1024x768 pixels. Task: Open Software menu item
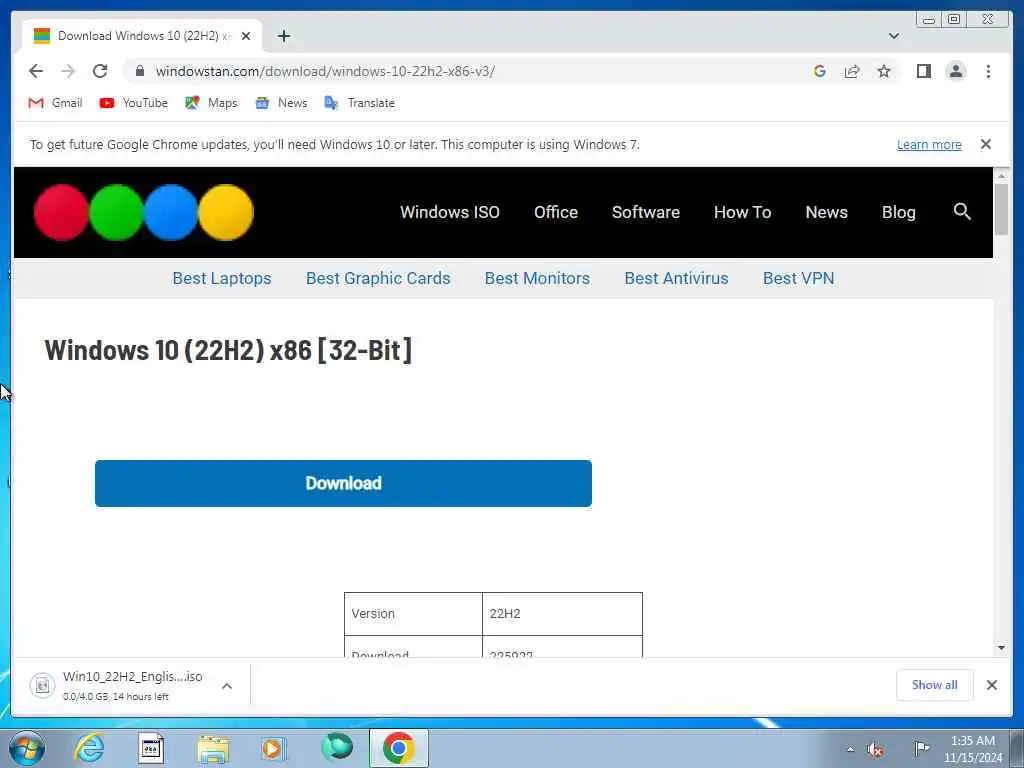tap(645, 212)
